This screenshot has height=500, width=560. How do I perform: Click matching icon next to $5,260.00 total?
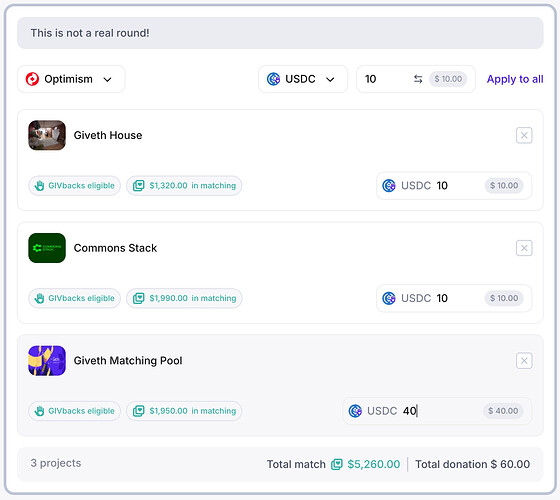336,464
